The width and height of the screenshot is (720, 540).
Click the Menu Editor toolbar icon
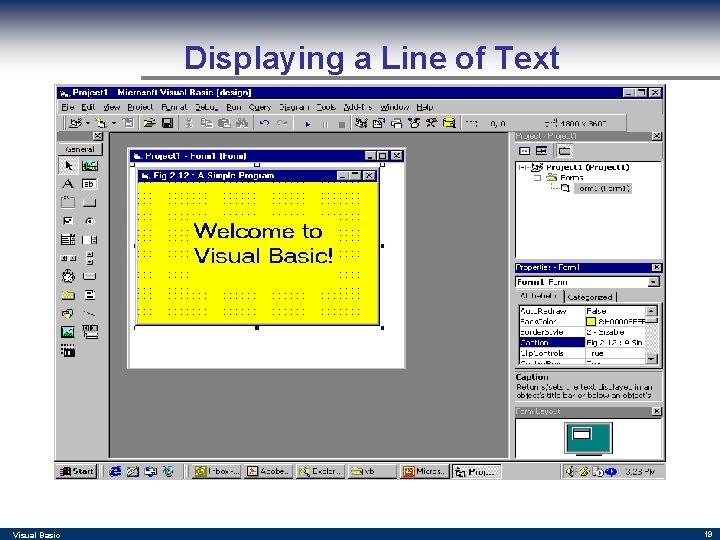129,123
